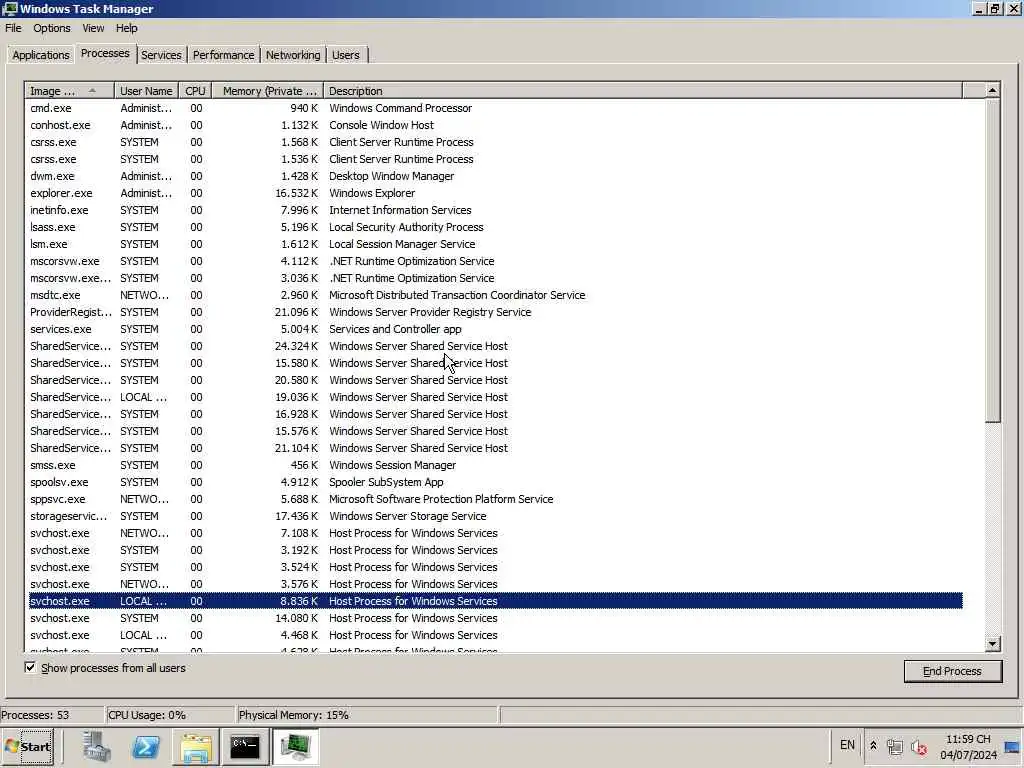Open the File menu

[x=13, y=28]
